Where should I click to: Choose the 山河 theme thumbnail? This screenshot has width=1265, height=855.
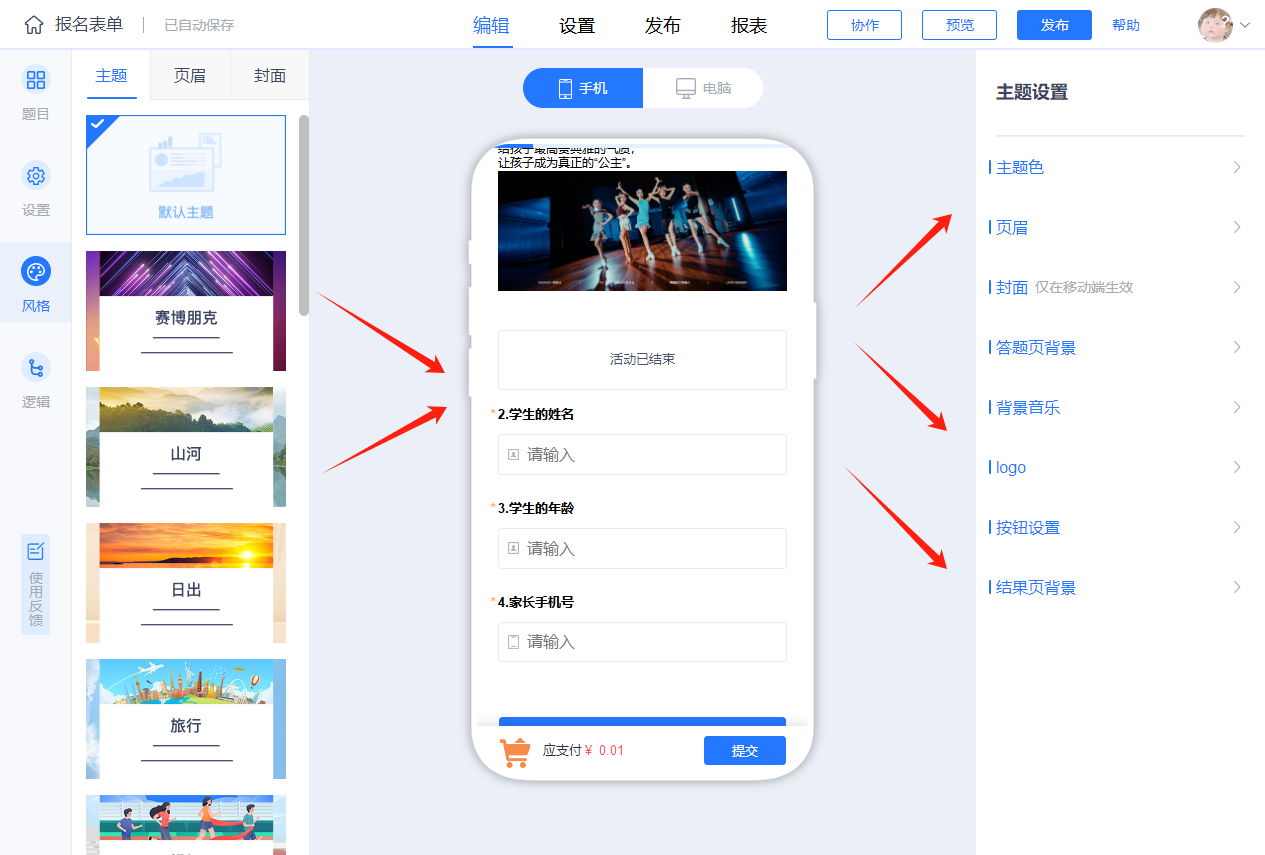point(186,447)
